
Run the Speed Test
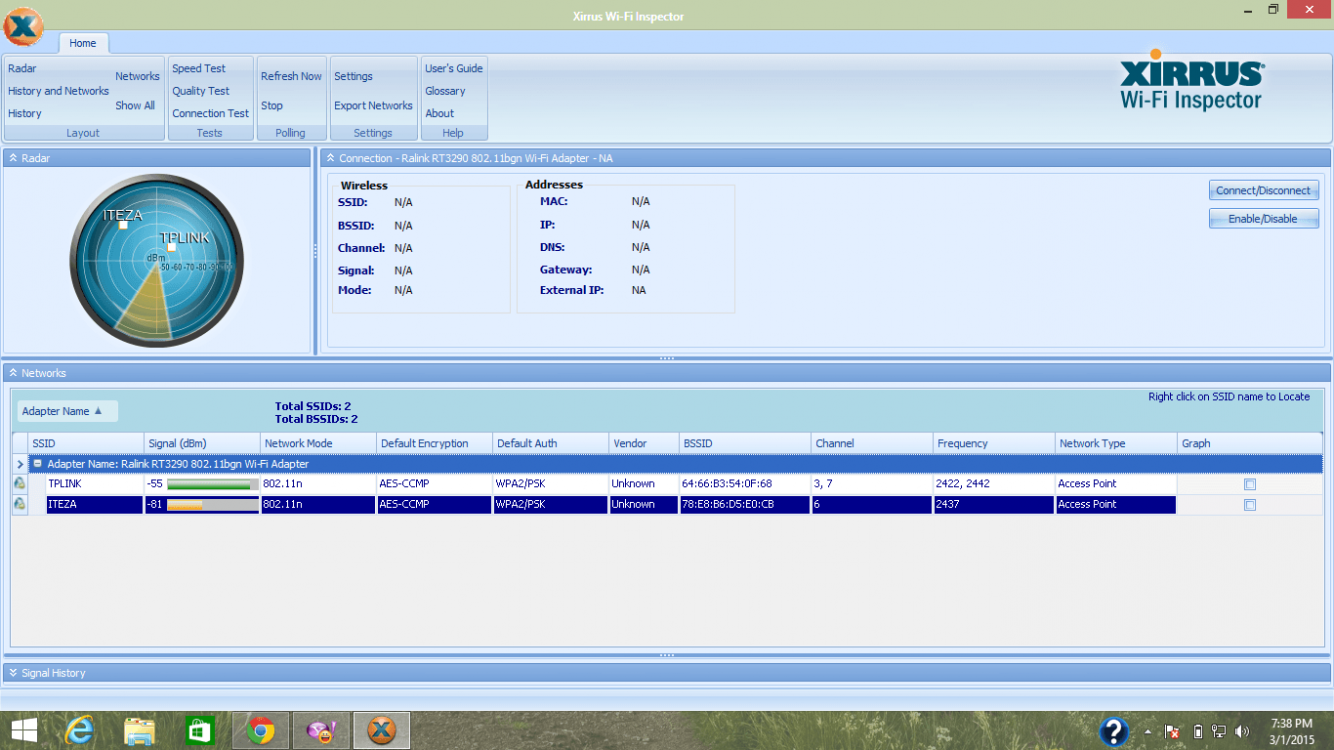tap(199, 68)
